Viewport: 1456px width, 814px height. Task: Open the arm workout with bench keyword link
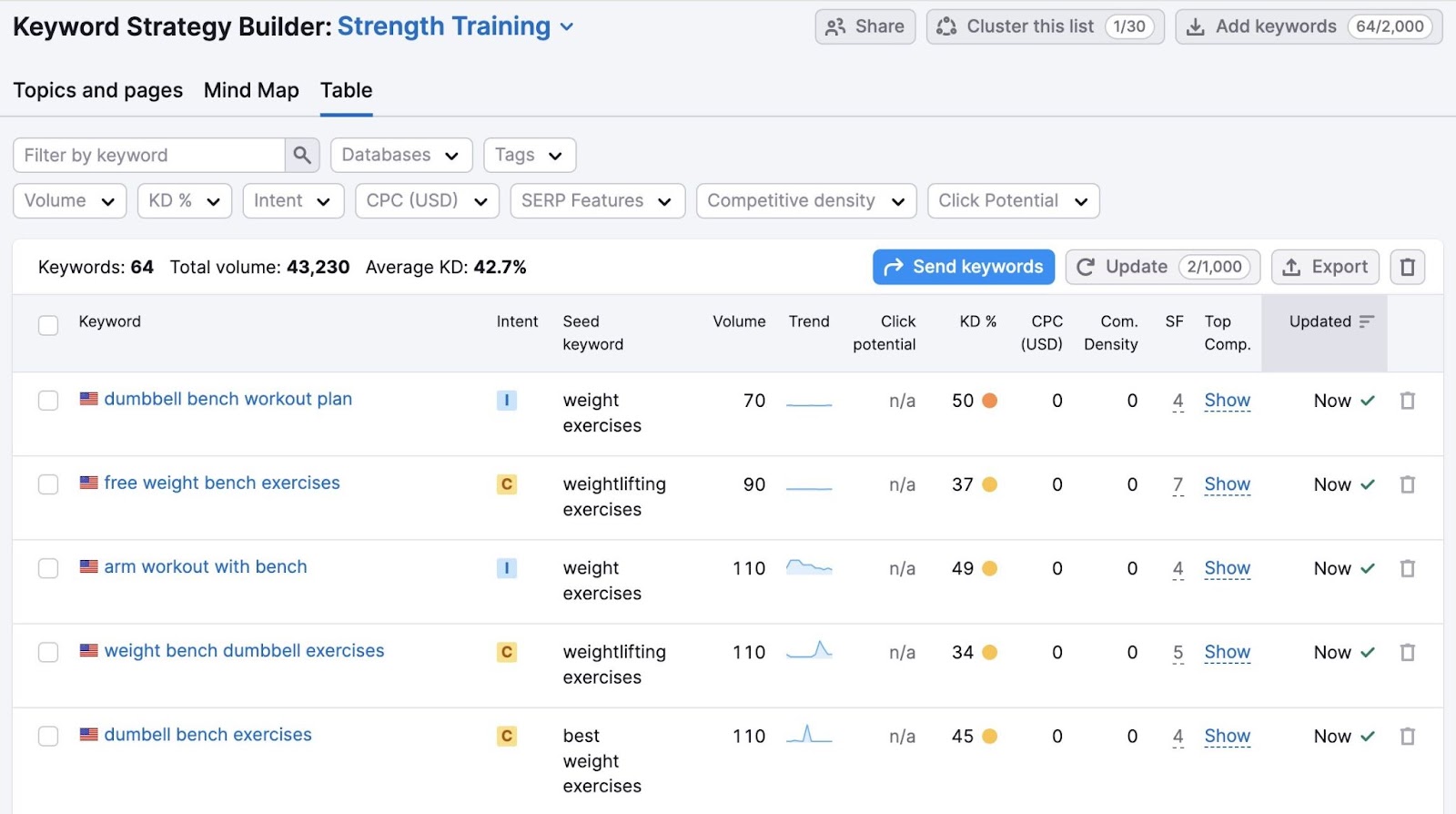[206, 566]
